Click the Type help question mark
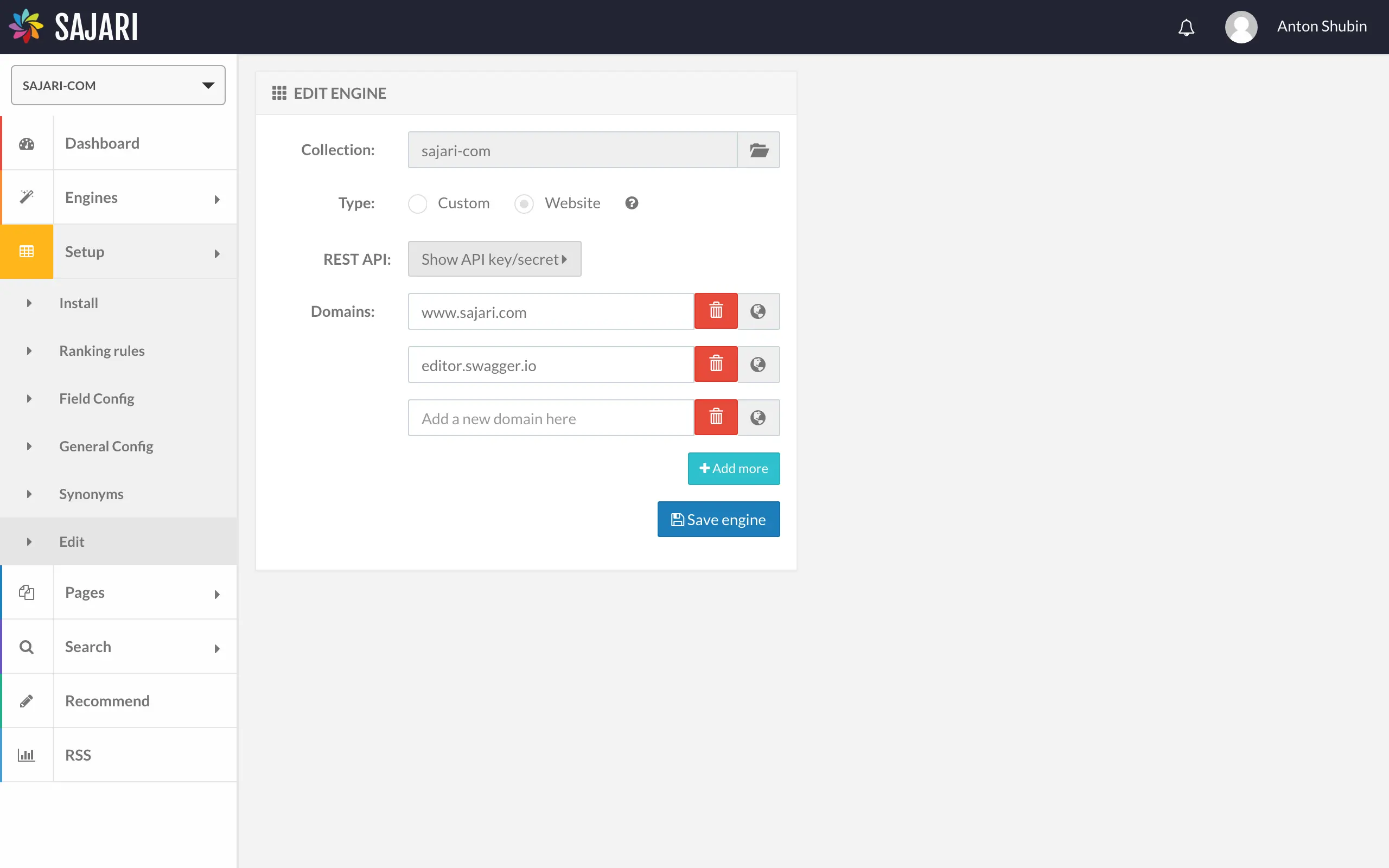1389x868 pixels. tap(632, 203)
